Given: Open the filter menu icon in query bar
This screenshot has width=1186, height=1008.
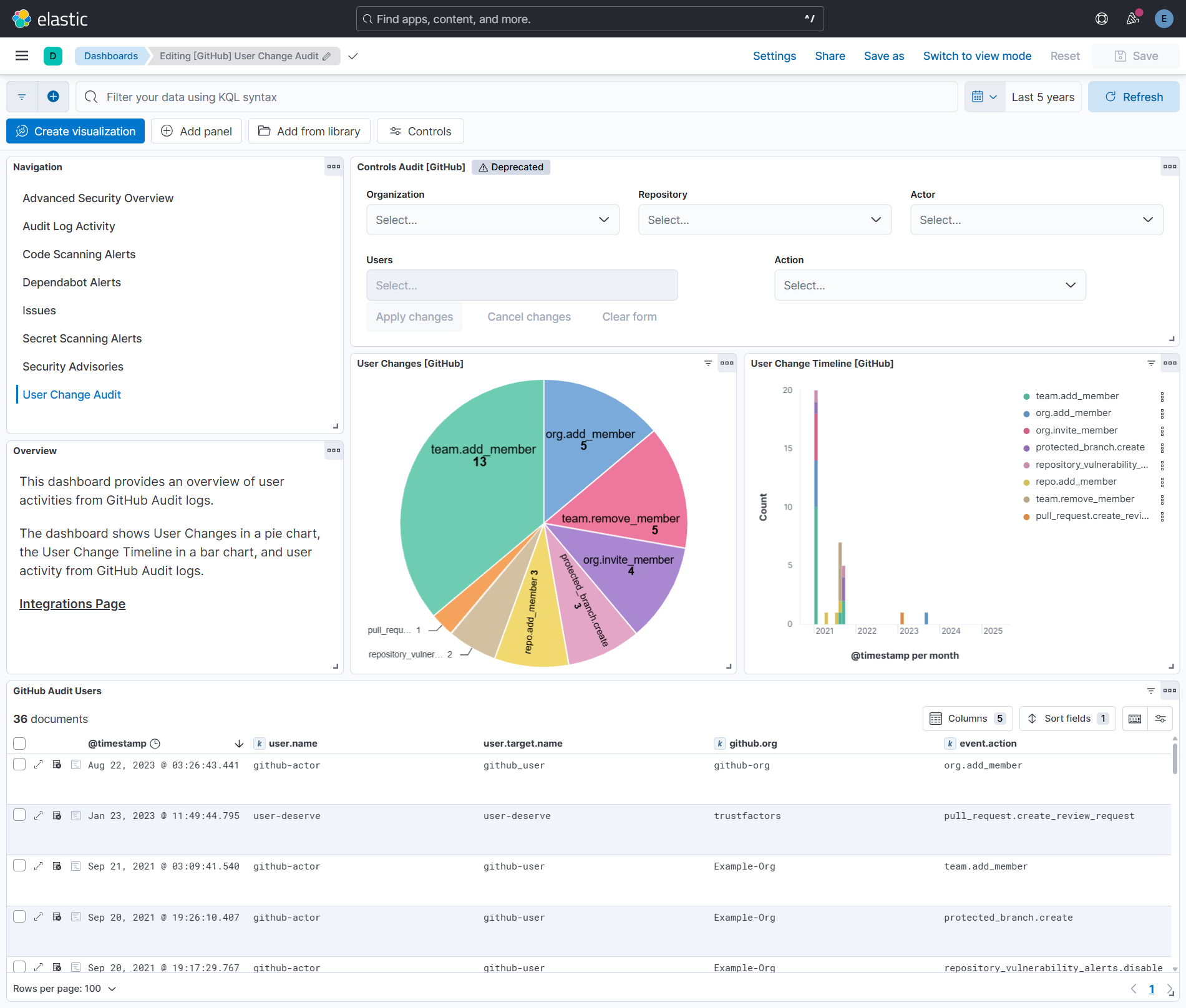Looking at the screenshot, I should pos(22,97).
